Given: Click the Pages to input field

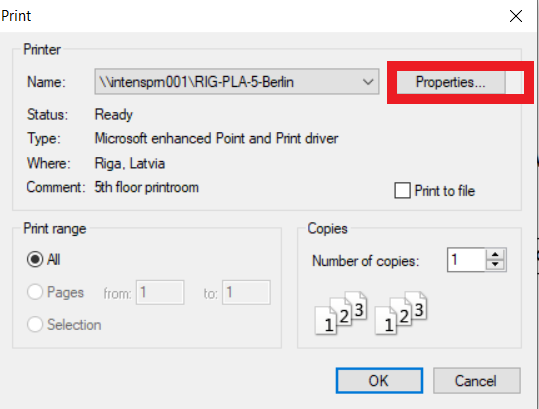Looking at the screenshot, I should 246,292.
